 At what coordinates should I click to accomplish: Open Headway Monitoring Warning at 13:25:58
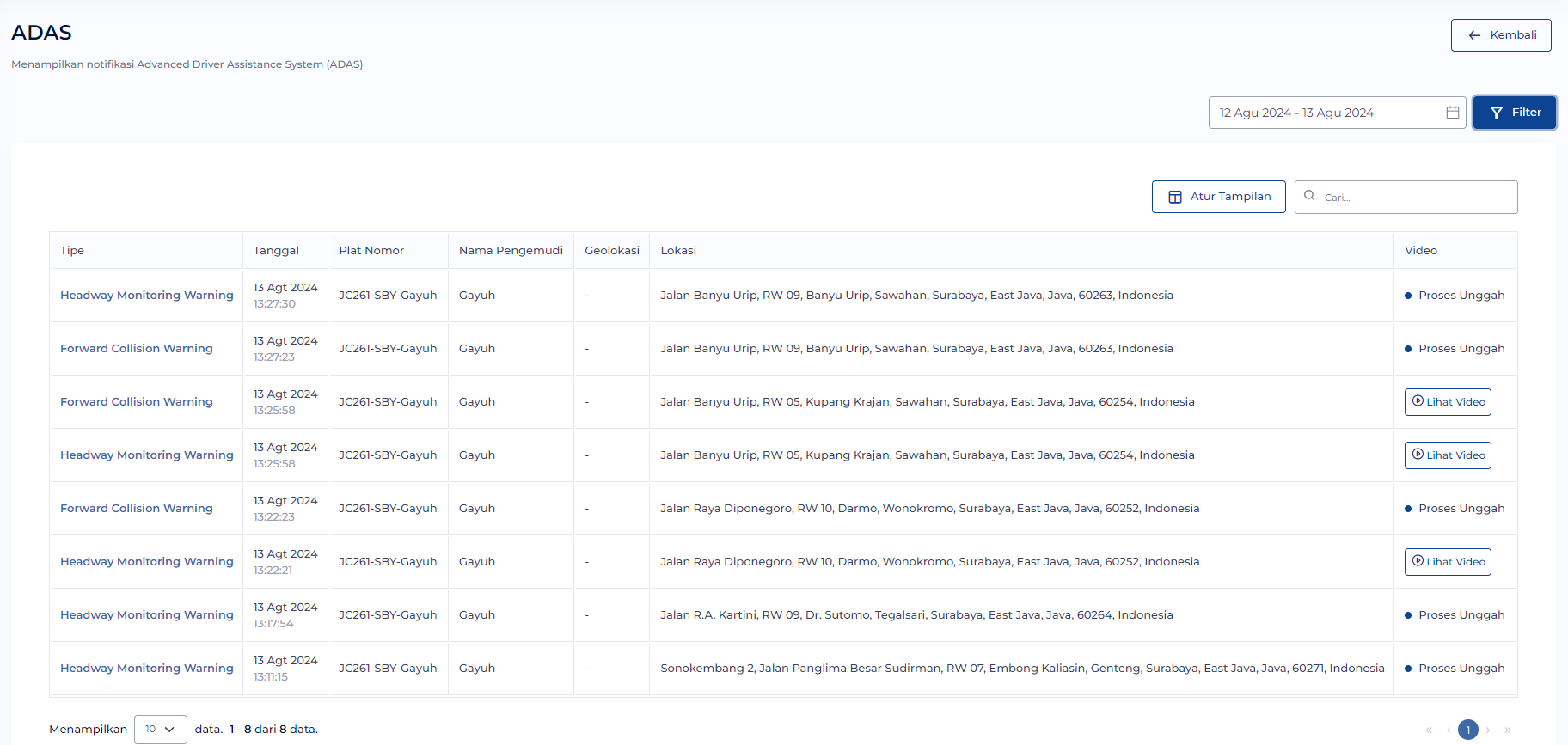(x=147, y=455)
